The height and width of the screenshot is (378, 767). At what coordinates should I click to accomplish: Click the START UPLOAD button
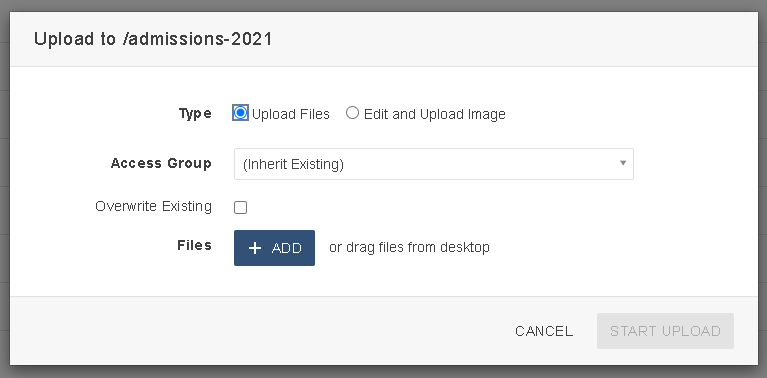pyautogui.click(x=665, y=331)
